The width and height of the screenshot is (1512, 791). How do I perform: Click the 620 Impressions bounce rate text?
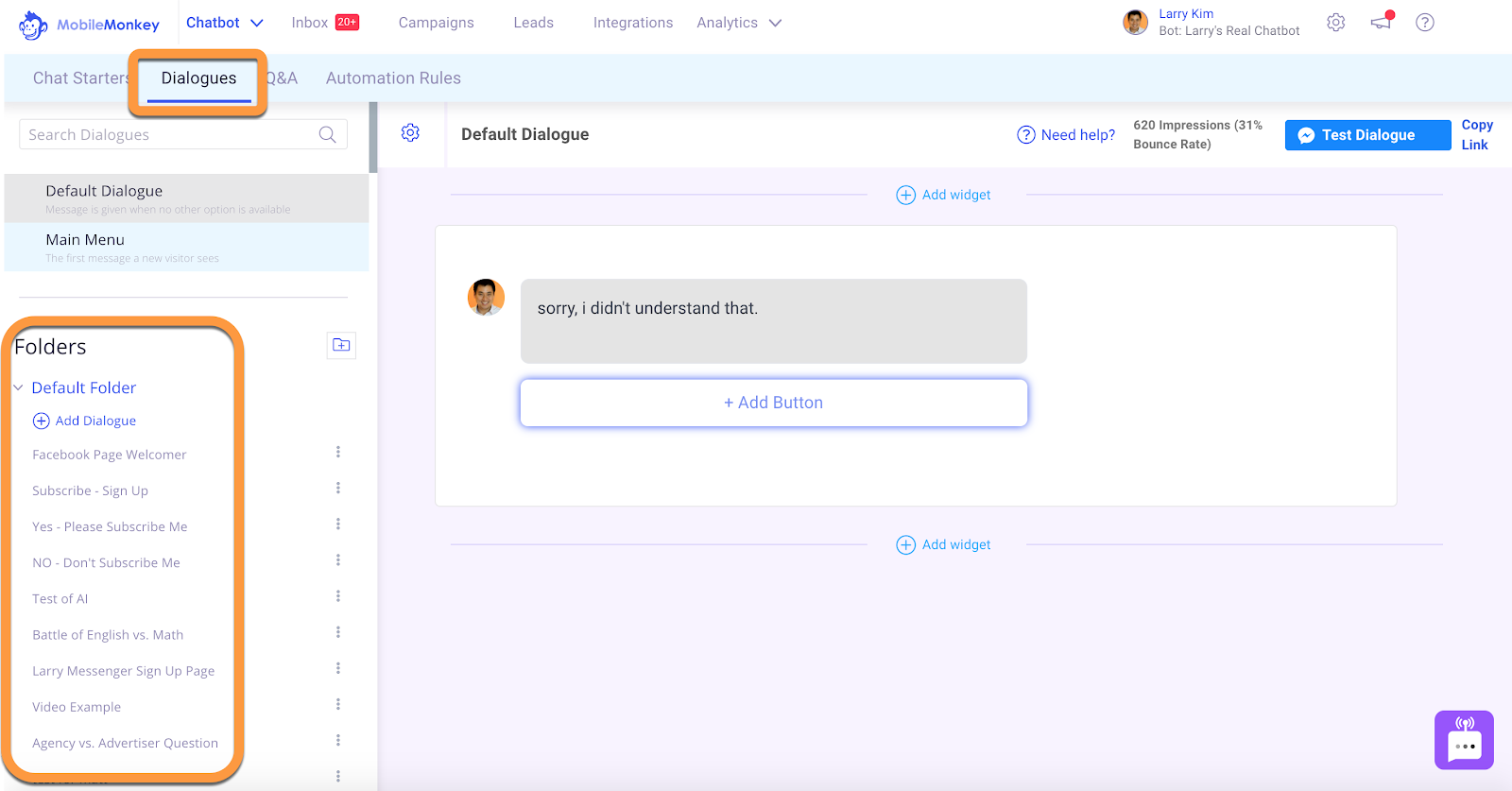1198,134
